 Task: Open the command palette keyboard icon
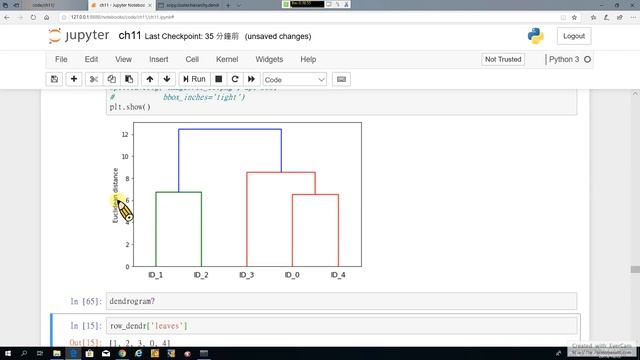(341, 79)
